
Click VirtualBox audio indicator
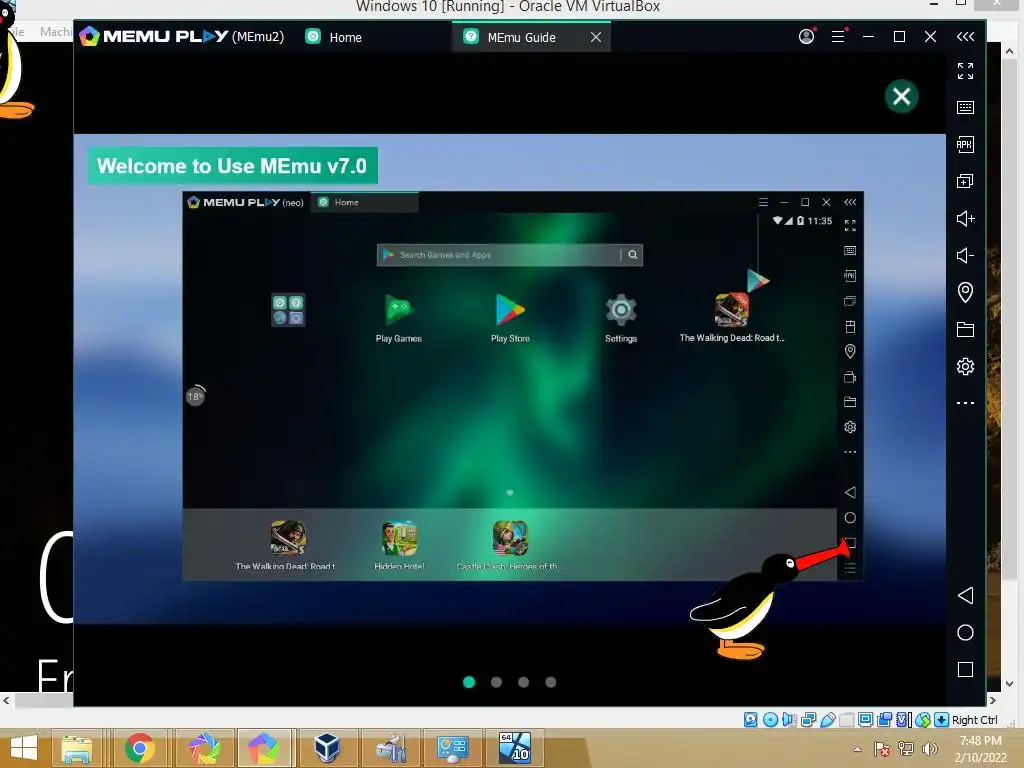coord(789,720)
